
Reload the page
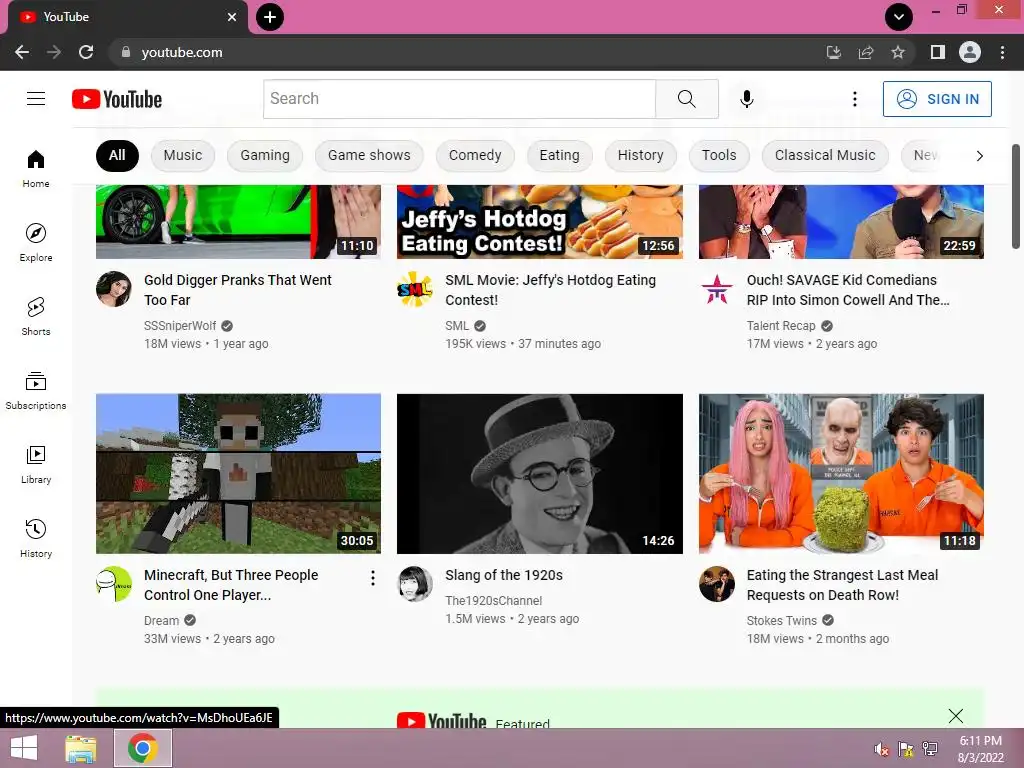click(86, 52)
